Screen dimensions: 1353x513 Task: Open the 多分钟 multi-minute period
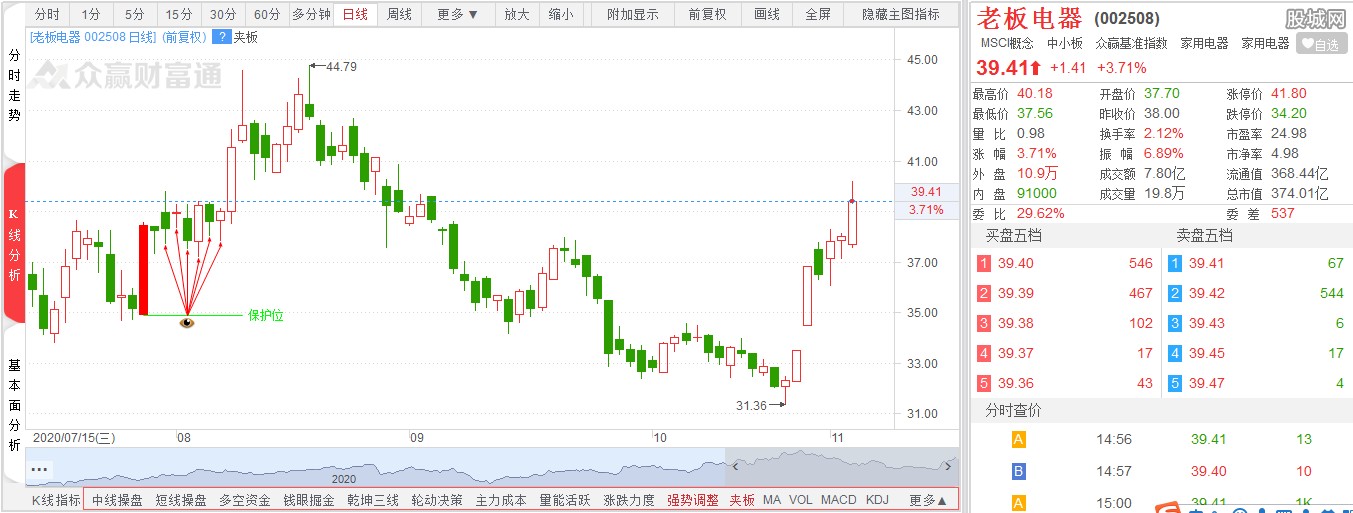pos(311,14)
